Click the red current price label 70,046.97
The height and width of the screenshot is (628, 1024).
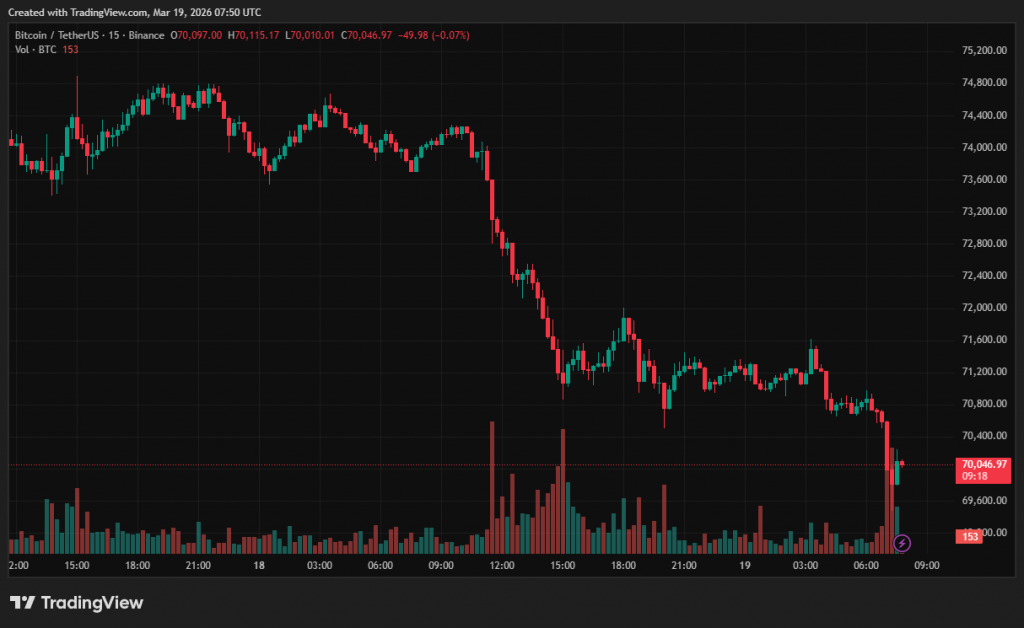(x=981, y=465)
